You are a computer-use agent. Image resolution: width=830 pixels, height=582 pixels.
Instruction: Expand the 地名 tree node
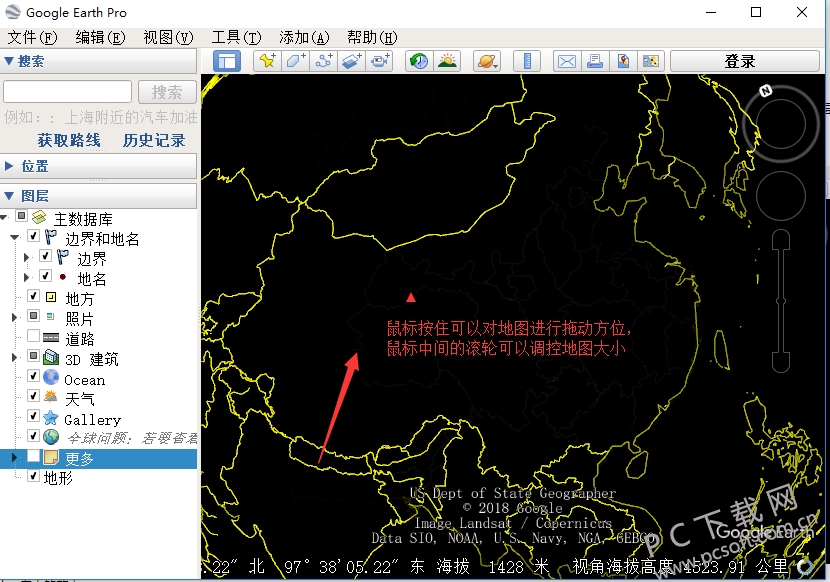[x=26, y=277]
